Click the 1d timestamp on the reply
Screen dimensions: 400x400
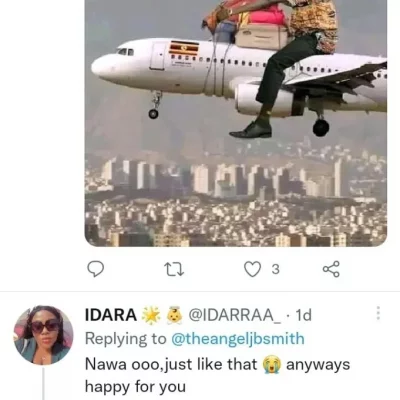[x=303, y=315]
